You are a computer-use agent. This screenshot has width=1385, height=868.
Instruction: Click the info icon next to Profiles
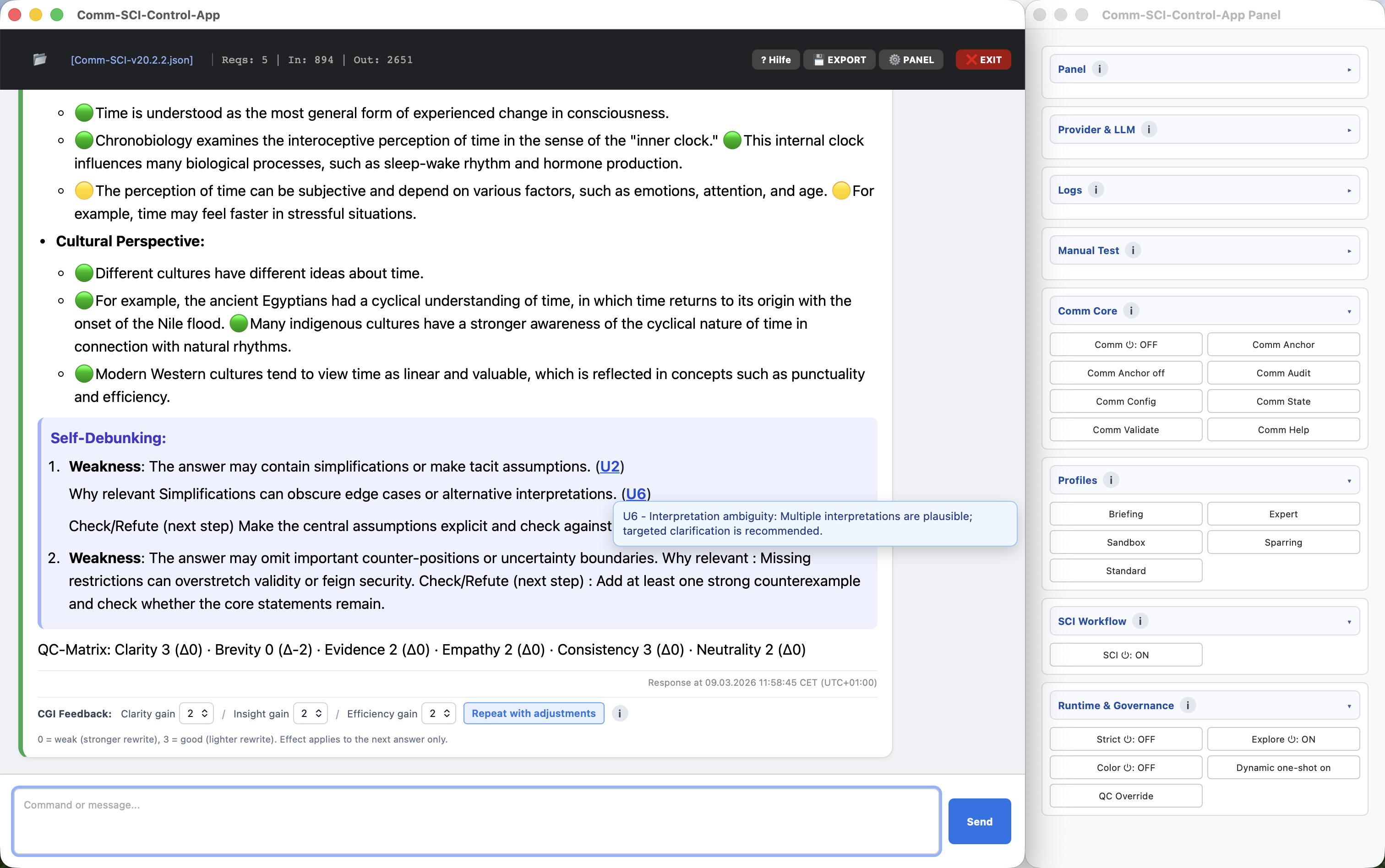click(x=1111, y=480)
